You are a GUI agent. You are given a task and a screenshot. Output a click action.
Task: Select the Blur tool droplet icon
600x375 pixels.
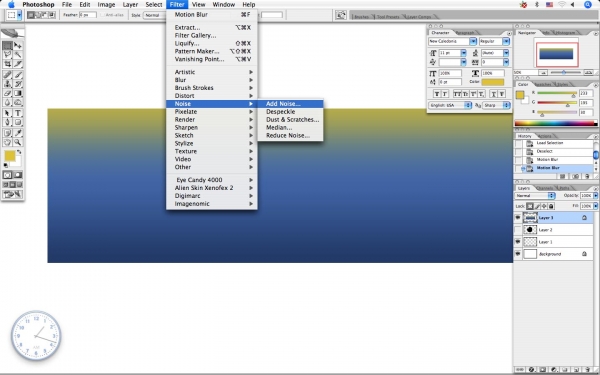(x=7, y=102)
